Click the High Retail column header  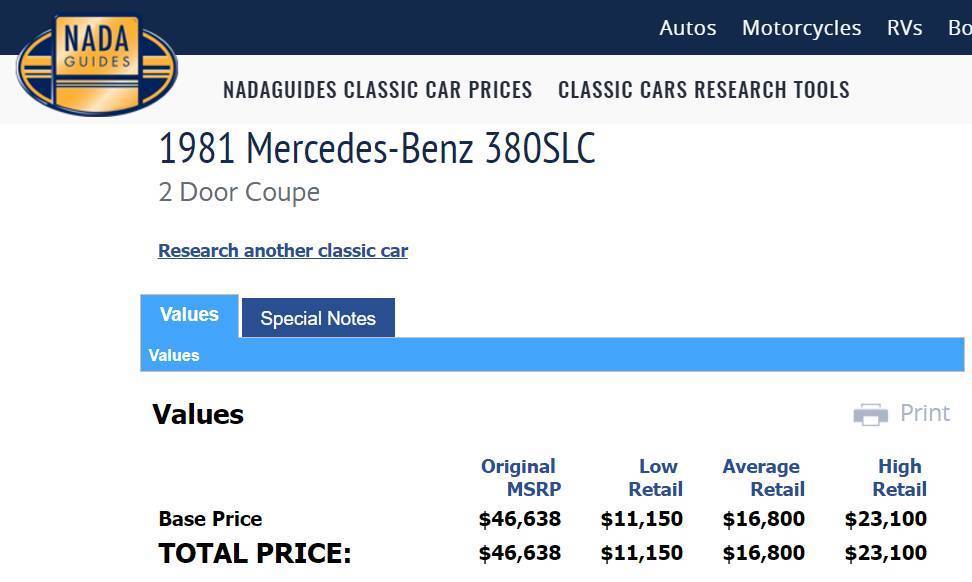click(x=899, y=477)
